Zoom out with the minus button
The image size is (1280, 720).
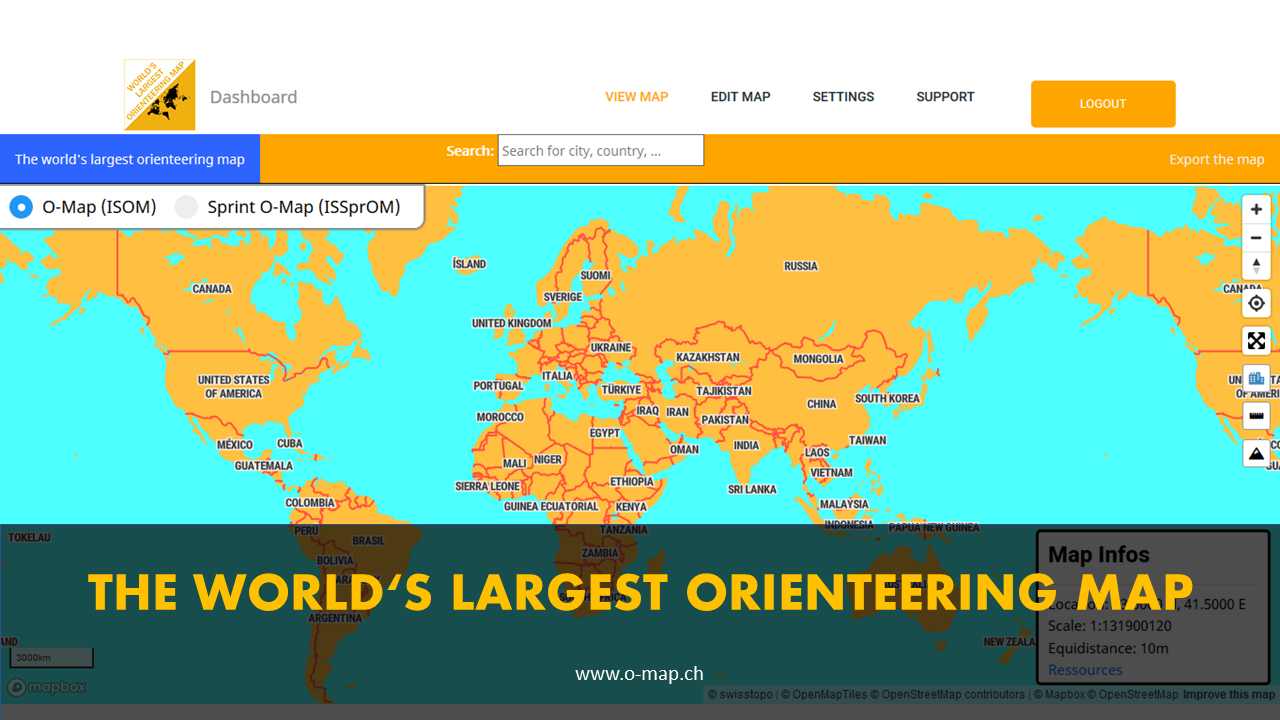coord(1256,238)
